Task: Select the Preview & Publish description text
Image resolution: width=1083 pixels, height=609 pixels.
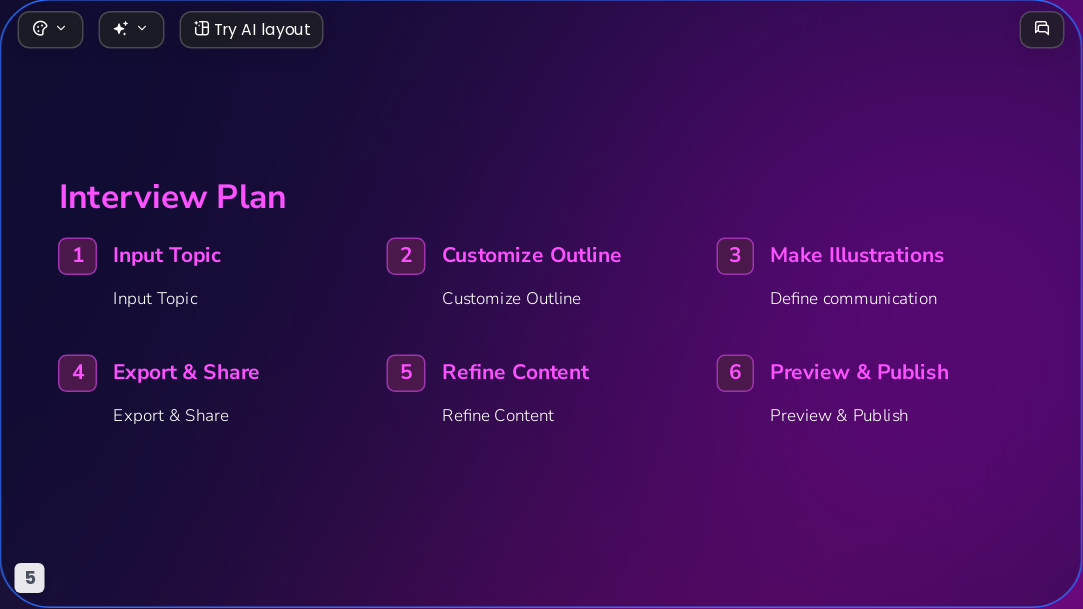Action: [839, 416]
